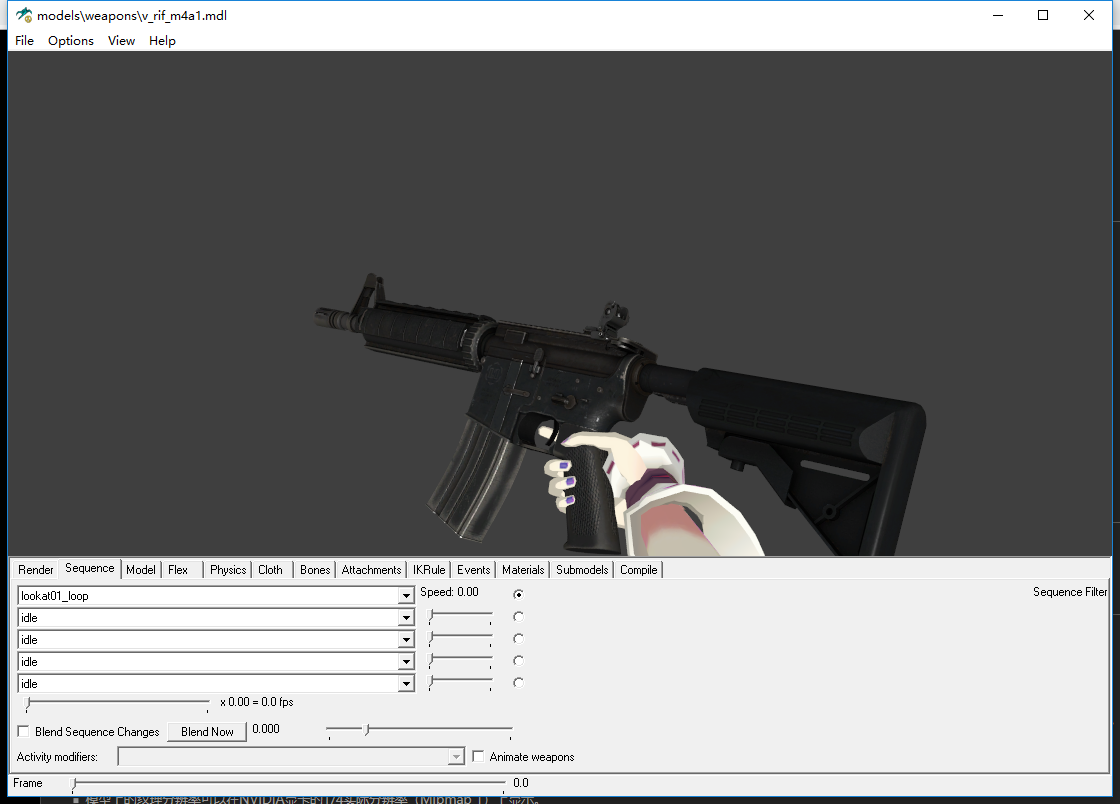Image resolution: width=1120 pixels, height=804 pixels.
Task: Minimize the model viewer window
Action: pos(998,15)
